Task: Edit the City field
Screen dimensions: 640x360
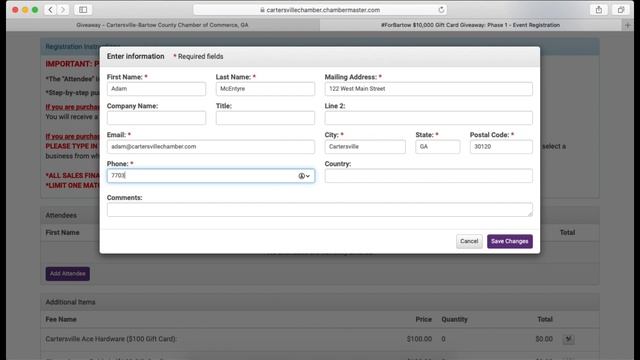Action: pyautogui.click(x=365, y=147)
